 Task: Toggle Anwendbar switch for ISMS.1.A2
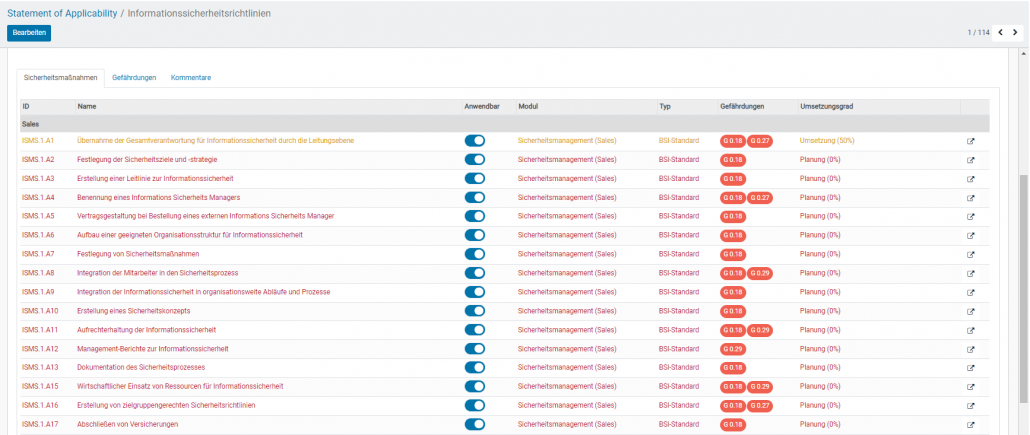(474, 160)
